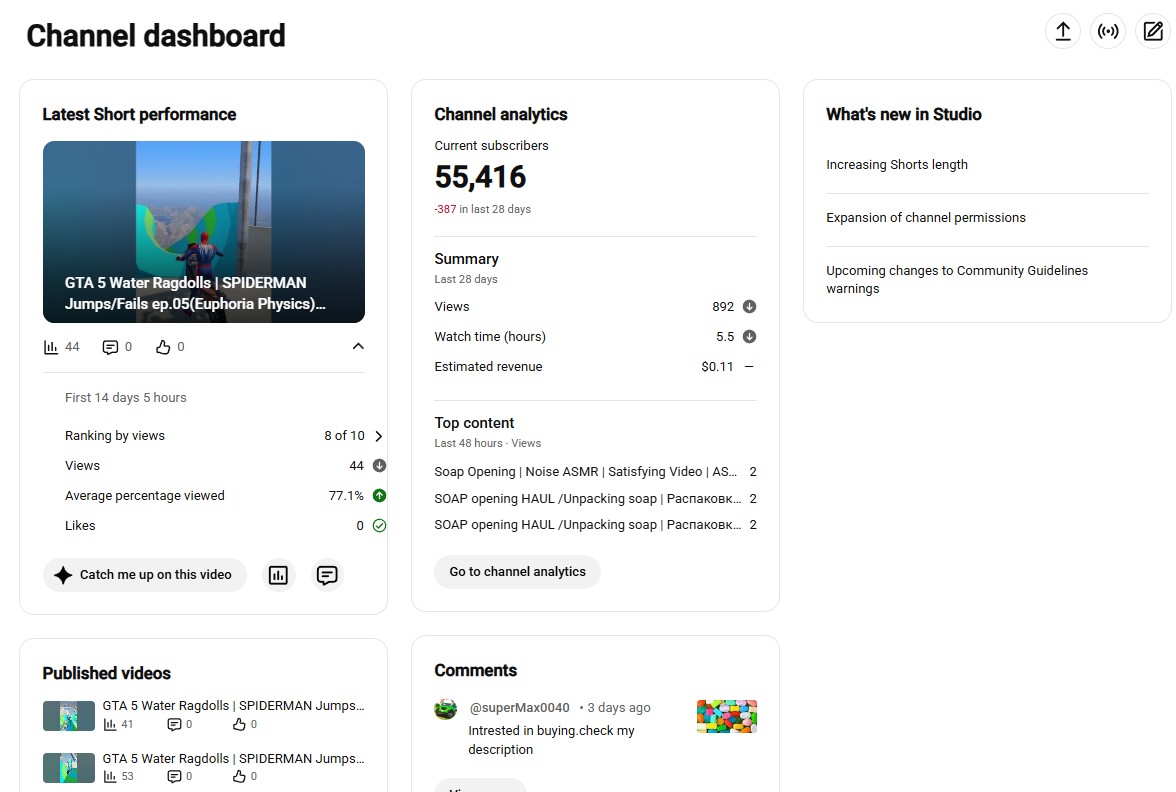This screenshot has height=792, width=1176.
Task: Open video analytics icon beside Catch me up
Action: (x=278, y=575)
